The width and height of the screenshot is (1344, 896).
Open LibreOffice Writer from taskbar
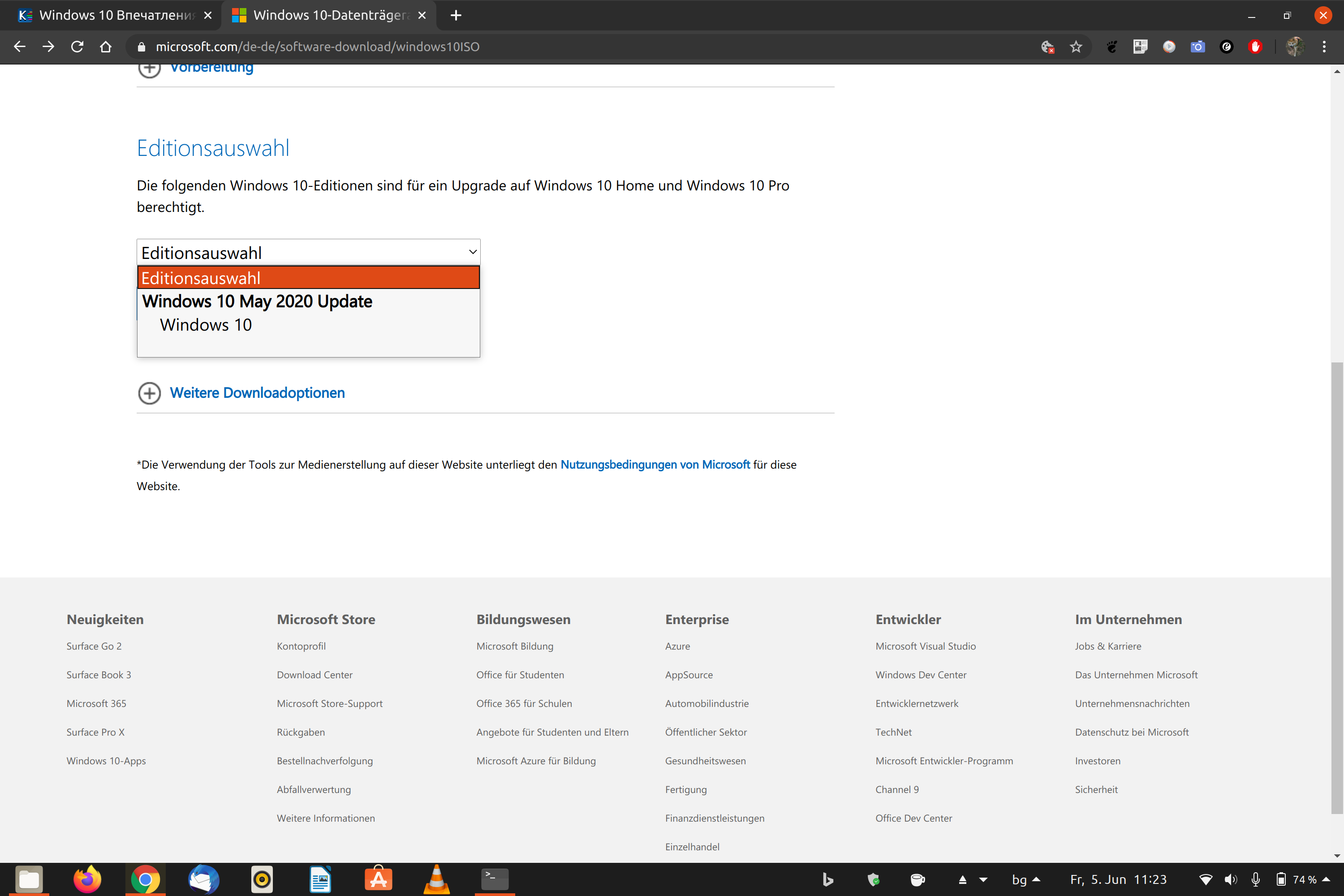click(320, 879)
